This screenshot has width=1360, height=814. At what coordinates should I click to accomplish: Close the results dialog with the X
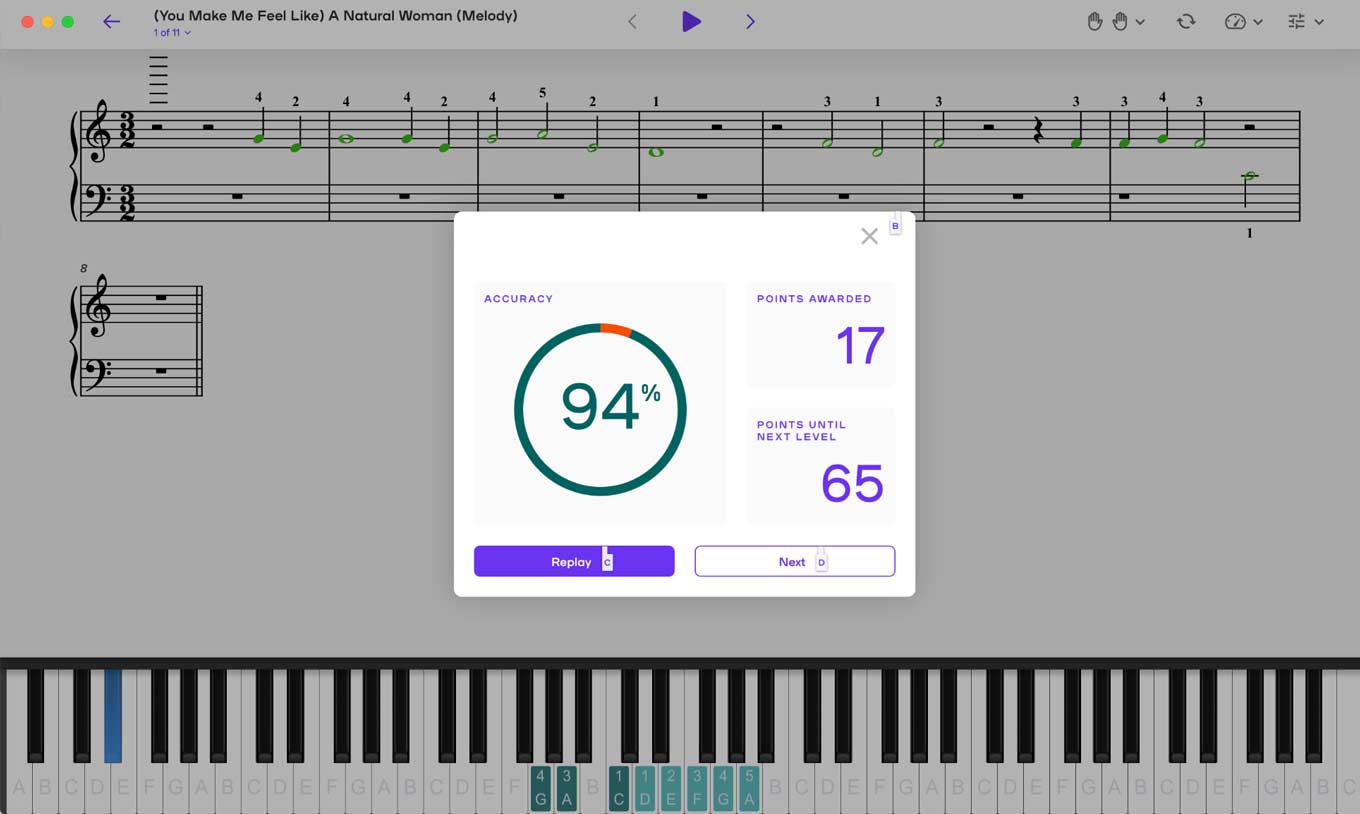pos(869,236)
